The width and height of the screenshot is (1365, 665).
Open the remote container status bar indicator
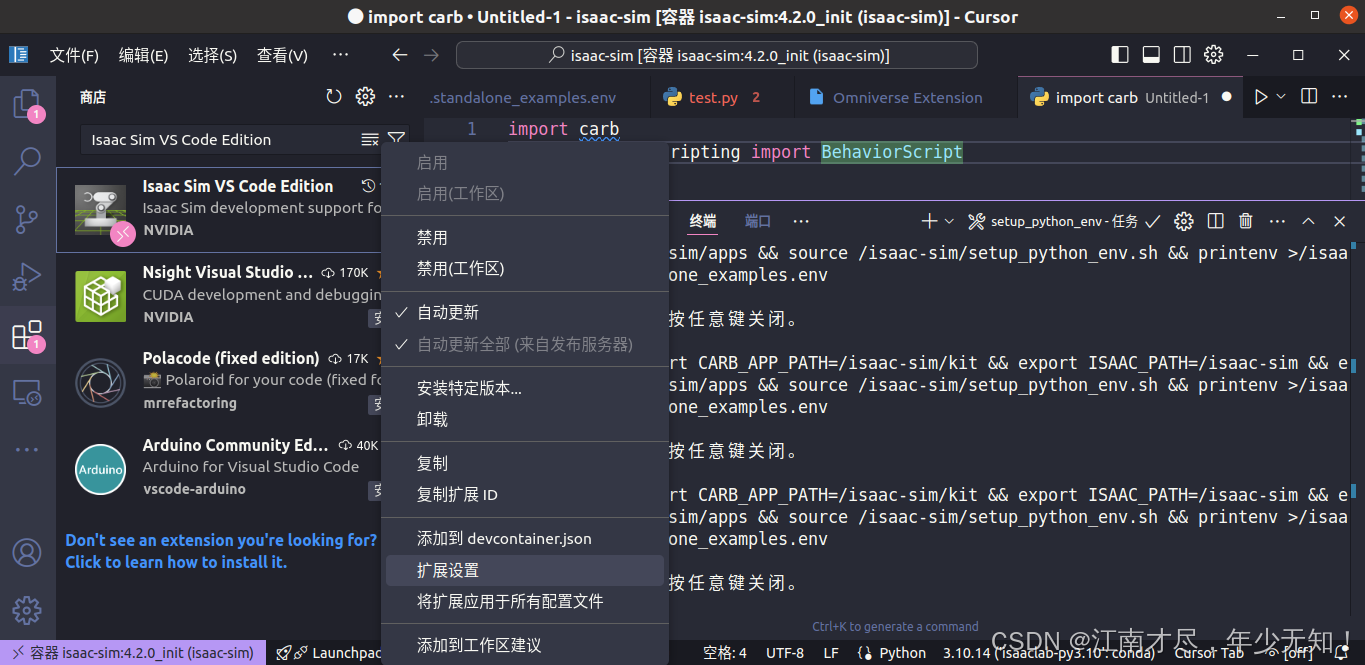coord(132,653)
